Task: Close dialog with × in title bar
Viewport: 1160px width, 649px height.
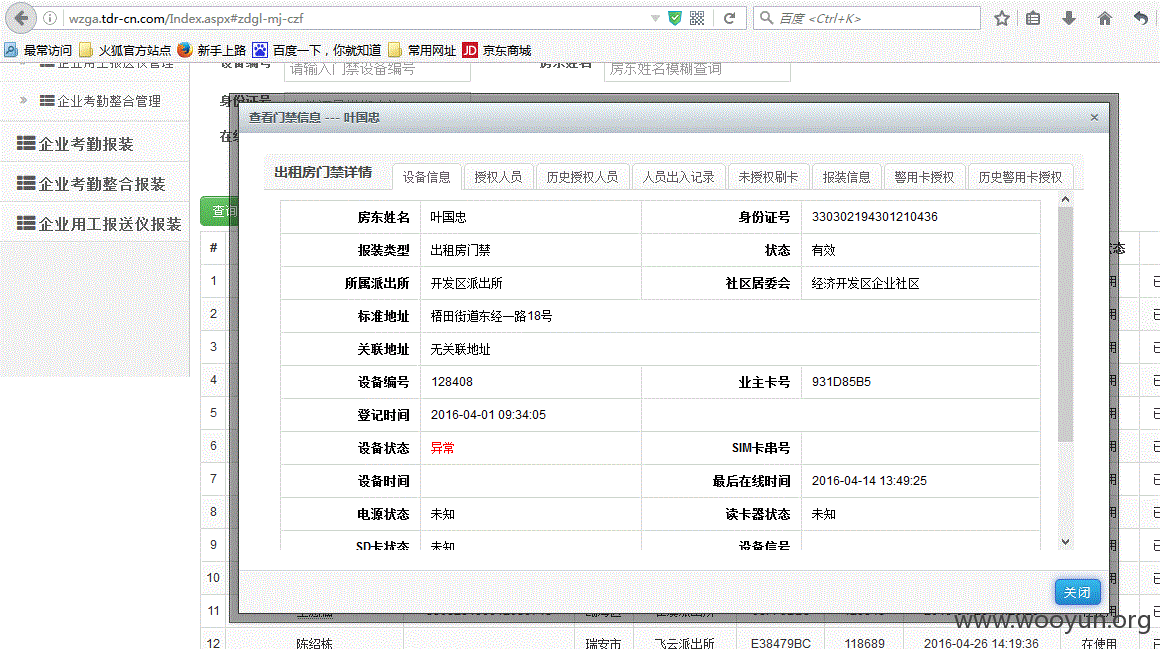Action: pyautogui.click(x=1094, y=118)
